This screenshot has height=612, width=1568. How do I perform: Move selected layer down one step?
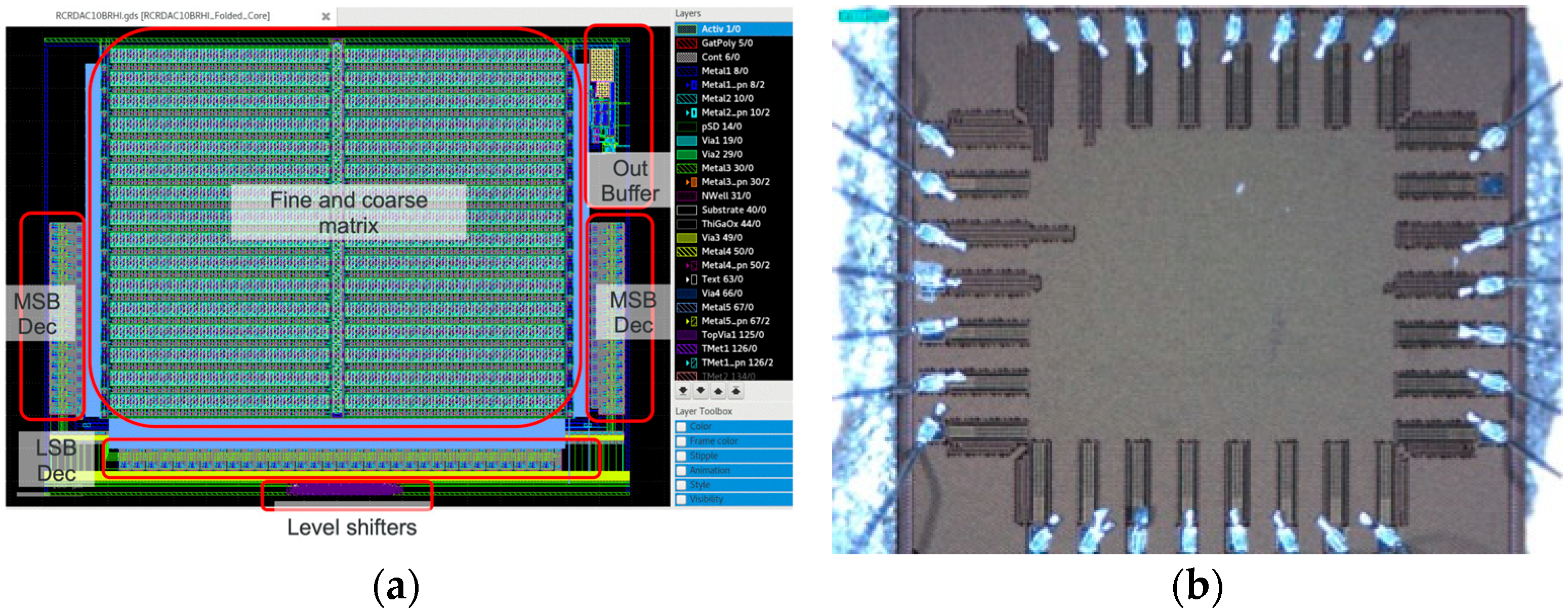pos(700,390)
